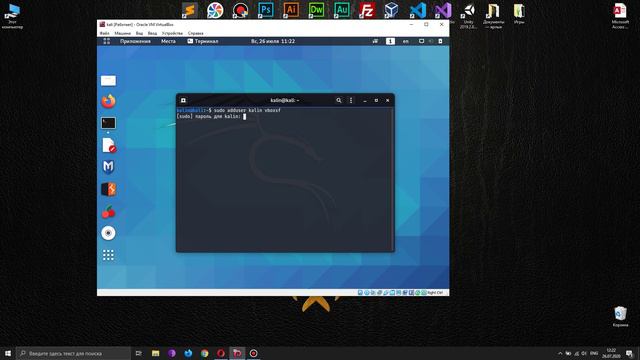
Task: Open the Машина menu in VirtualBox
Action: 122,33
